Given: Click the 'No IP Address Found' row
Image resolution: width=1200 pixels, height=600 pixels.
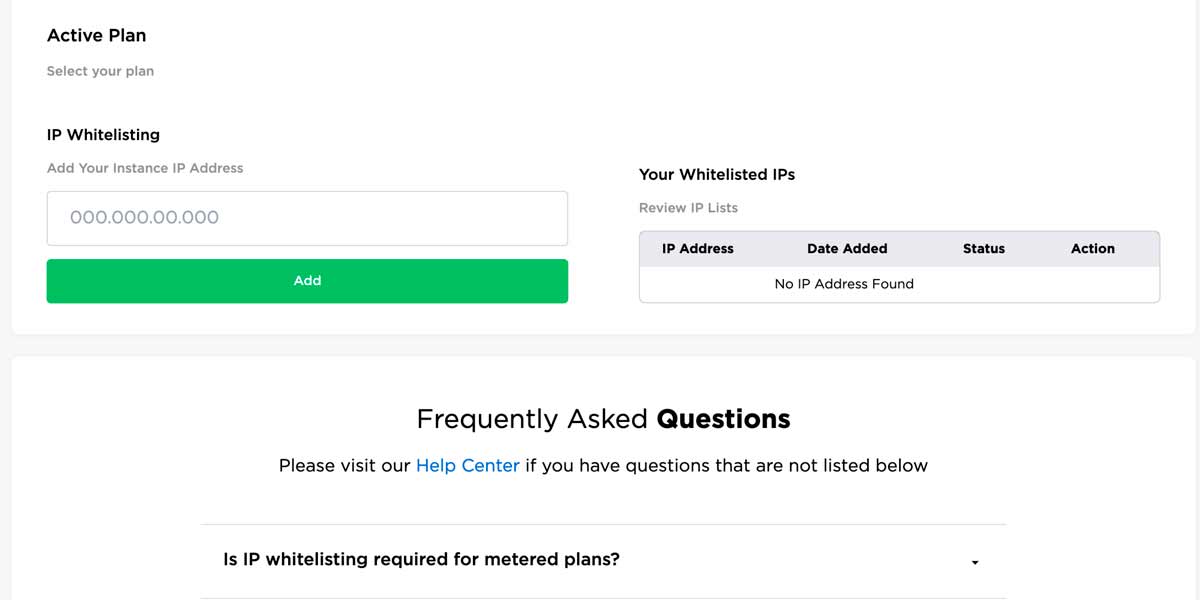Looking at the screenshot, I should pyautogui.click(x=844, y=284).
